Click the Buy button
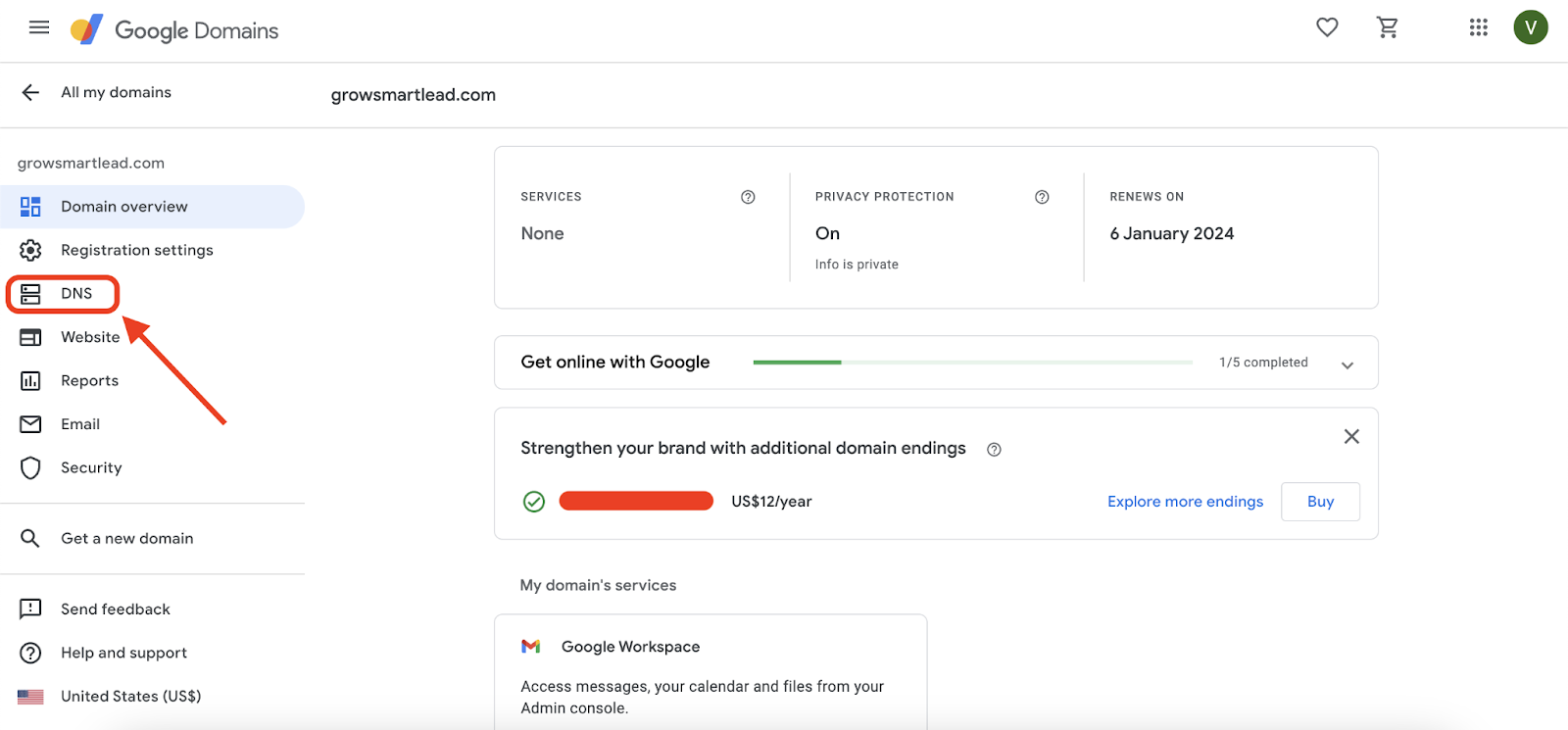 [x=1320, y=502]
